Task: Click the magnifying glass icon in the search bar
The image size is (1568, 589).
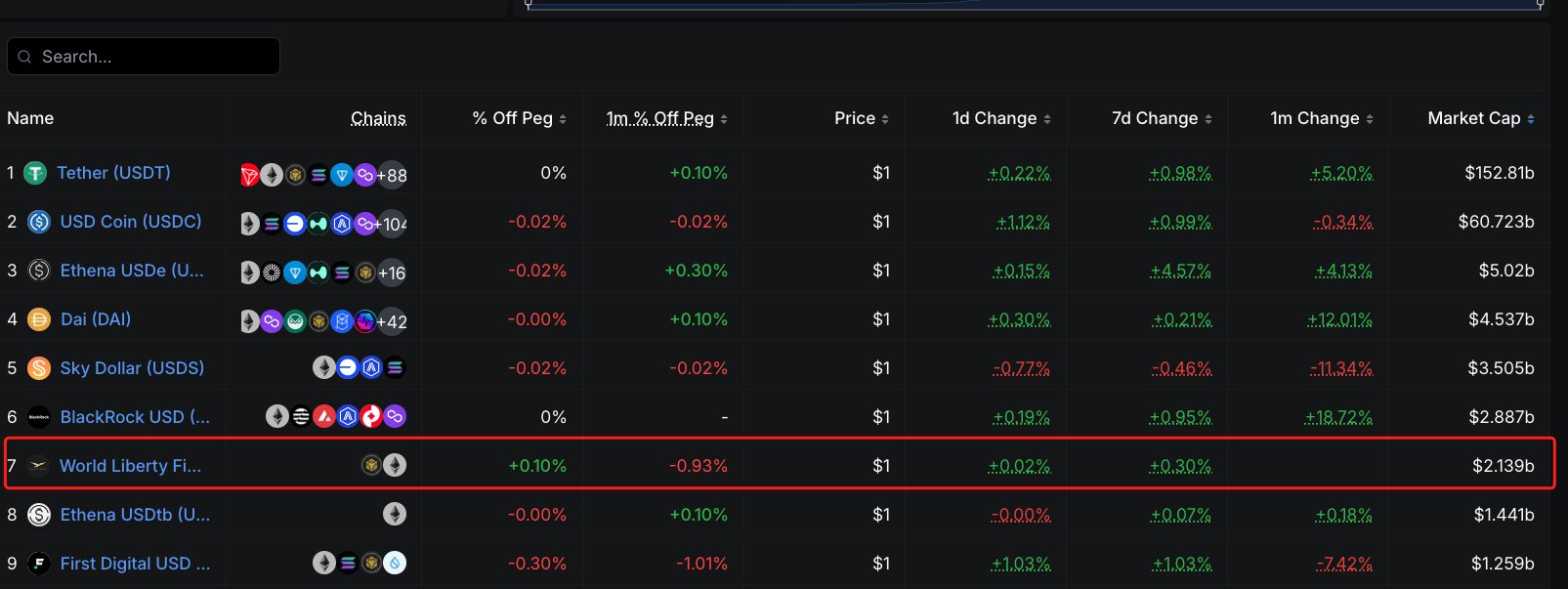Action: [24, 56]
